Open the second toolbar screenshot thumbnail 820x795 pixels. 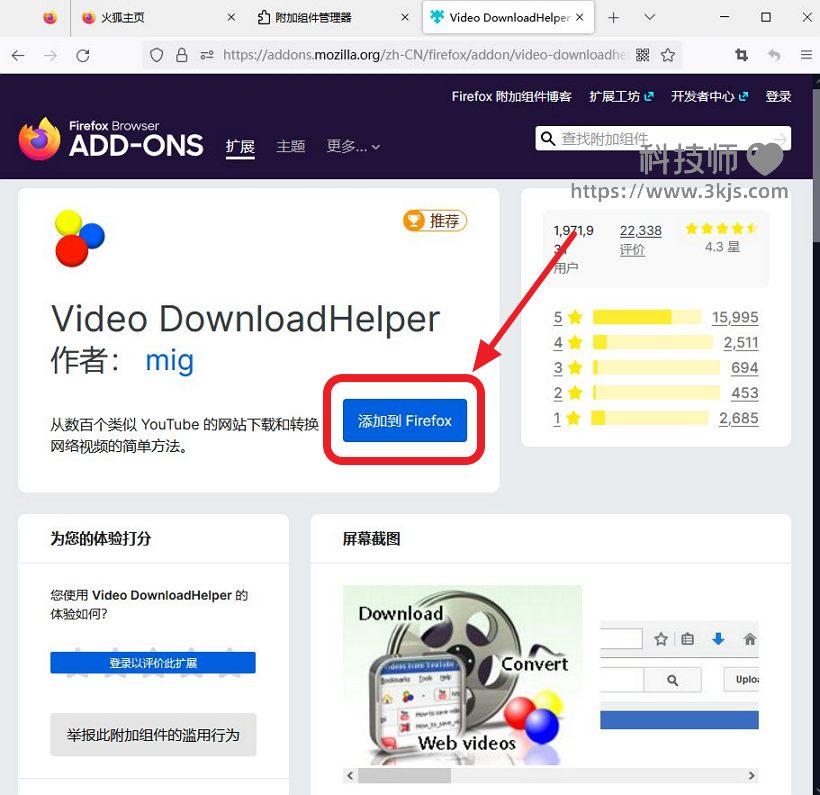(x=679, y=675)
